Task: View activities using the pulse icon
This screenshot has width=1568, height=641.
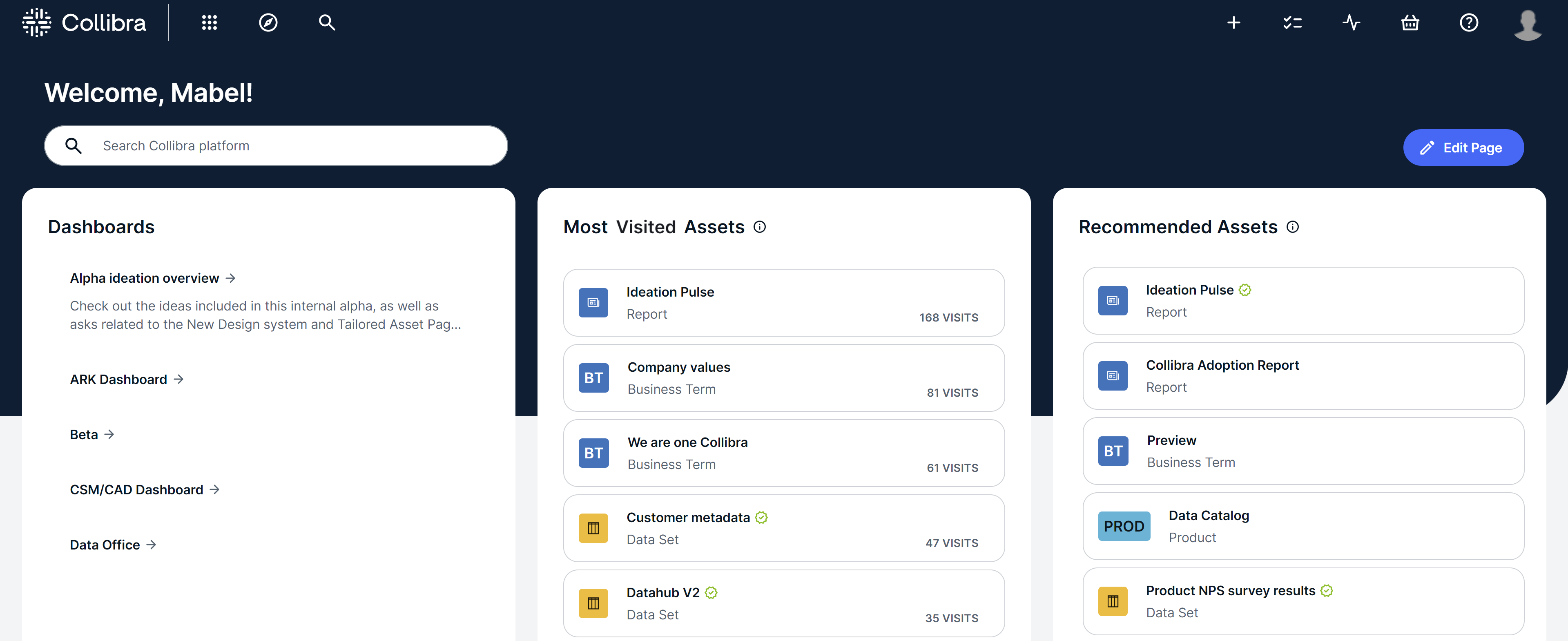Action: [1351, 22]
